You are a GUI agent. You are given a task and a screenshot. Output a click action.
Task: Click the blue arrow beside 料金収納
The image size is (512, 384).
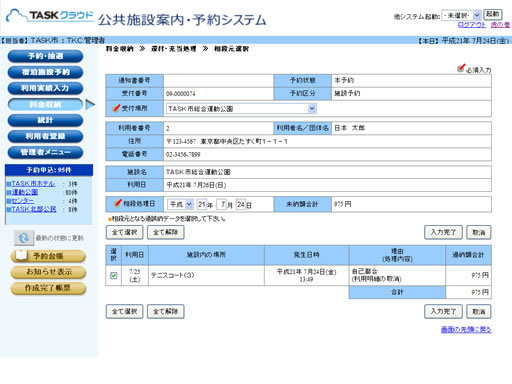90,104
